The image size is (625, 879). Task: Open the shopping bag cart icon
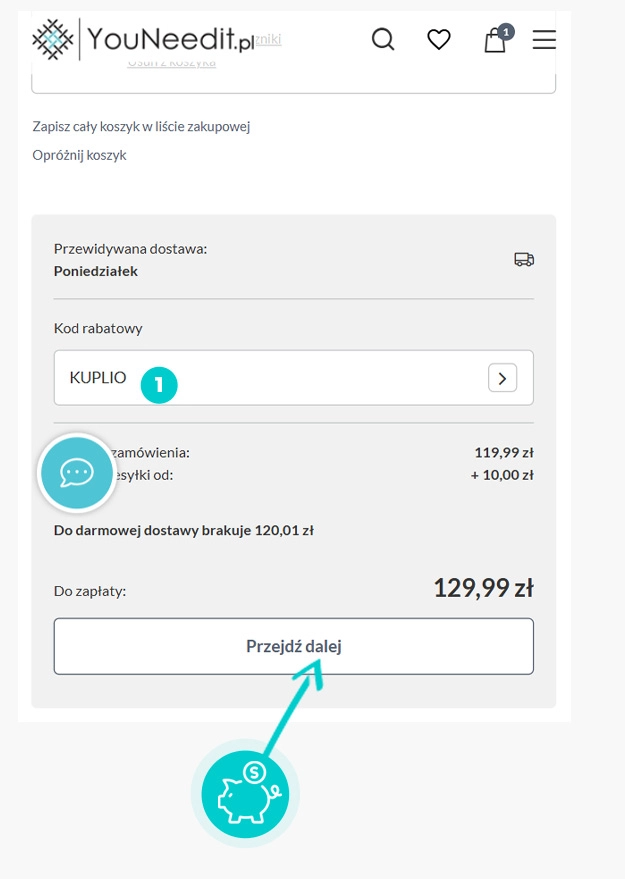tap(494, 42)
